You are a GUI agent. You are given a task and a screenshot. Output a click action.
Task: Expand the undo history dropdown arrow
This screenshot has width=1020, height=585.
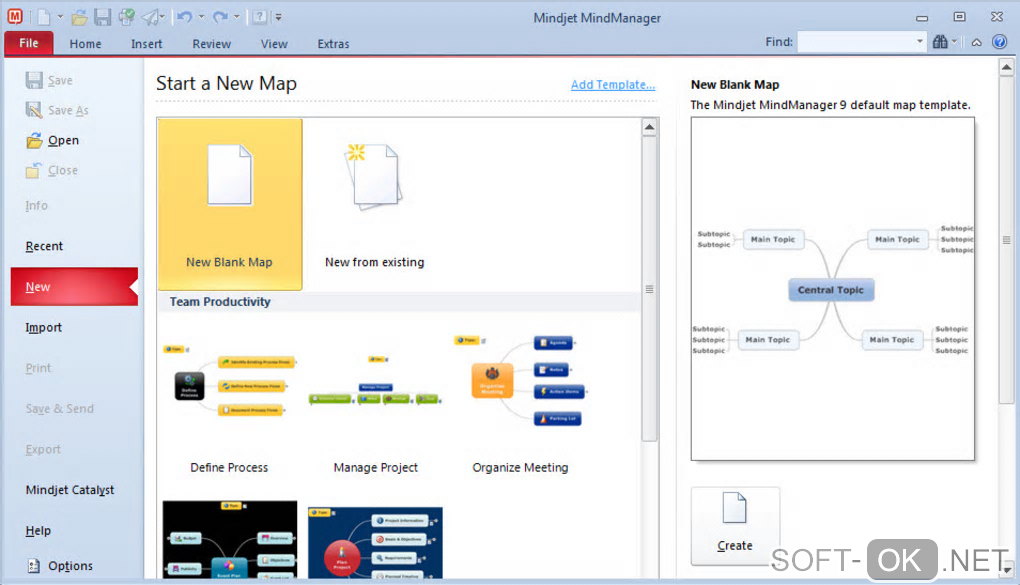202,17
